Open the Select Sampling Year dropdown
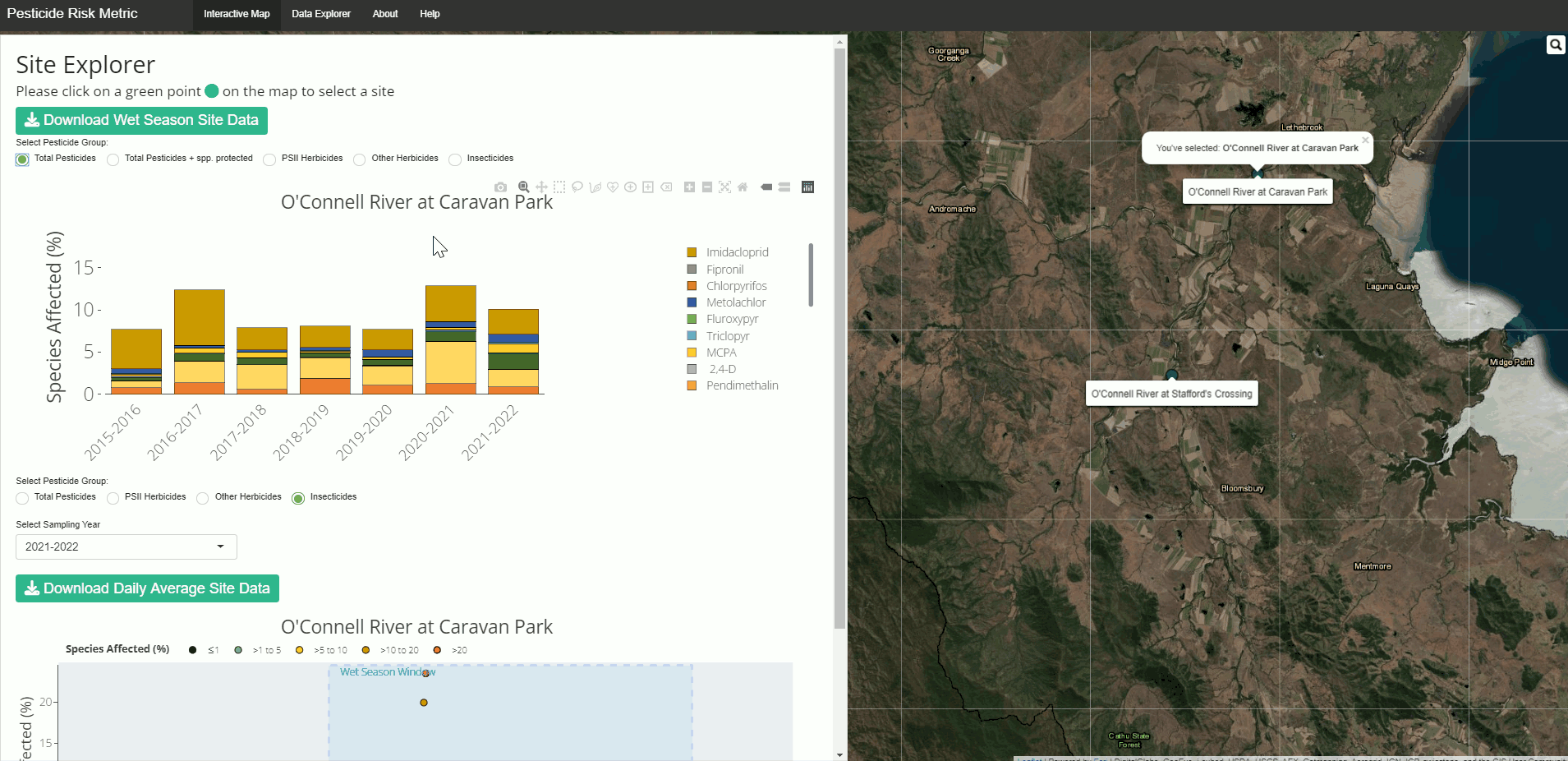 coord(126,547)
